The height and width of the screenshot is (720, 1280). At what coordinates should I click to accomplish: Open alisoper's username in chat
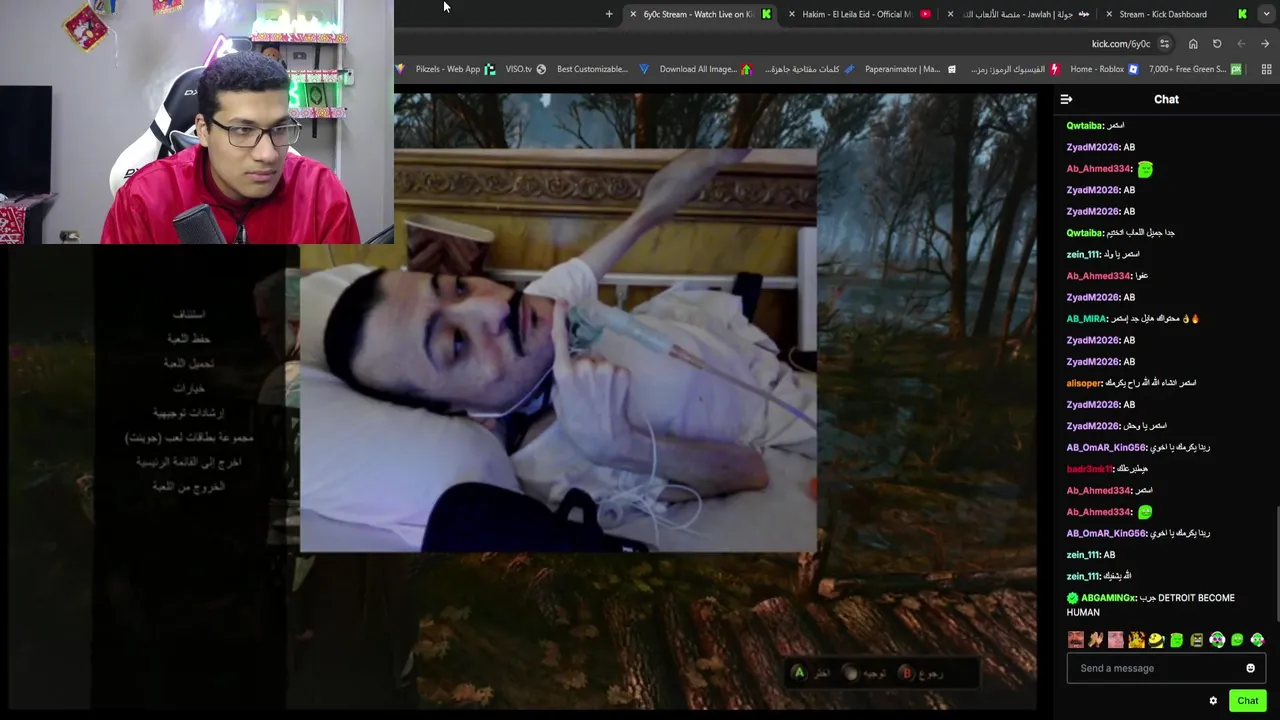click(x=1084, y=383)
